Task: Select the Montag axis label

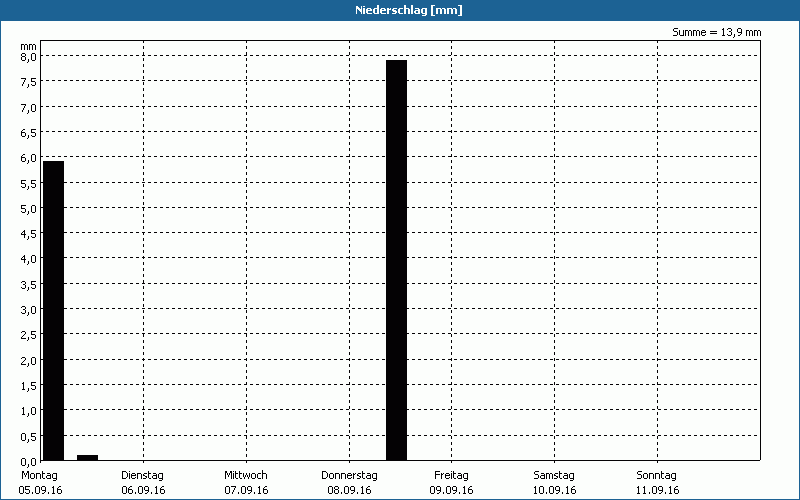Action: pyautogui.click(x=39, y=476)
